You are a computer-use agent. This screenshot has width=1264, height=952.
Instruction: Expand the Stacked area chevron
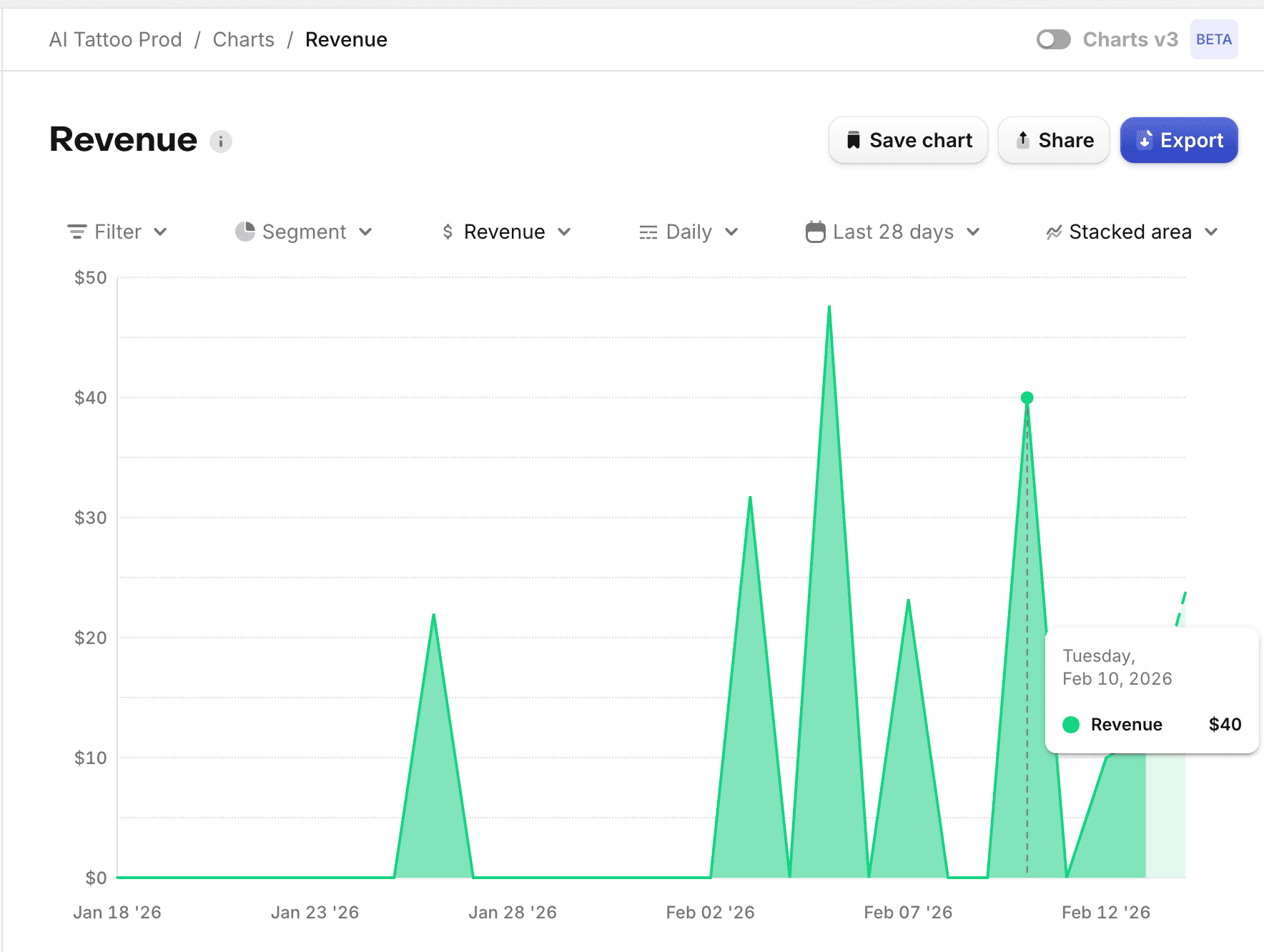pyautogui.click(x=1211, y=232)
